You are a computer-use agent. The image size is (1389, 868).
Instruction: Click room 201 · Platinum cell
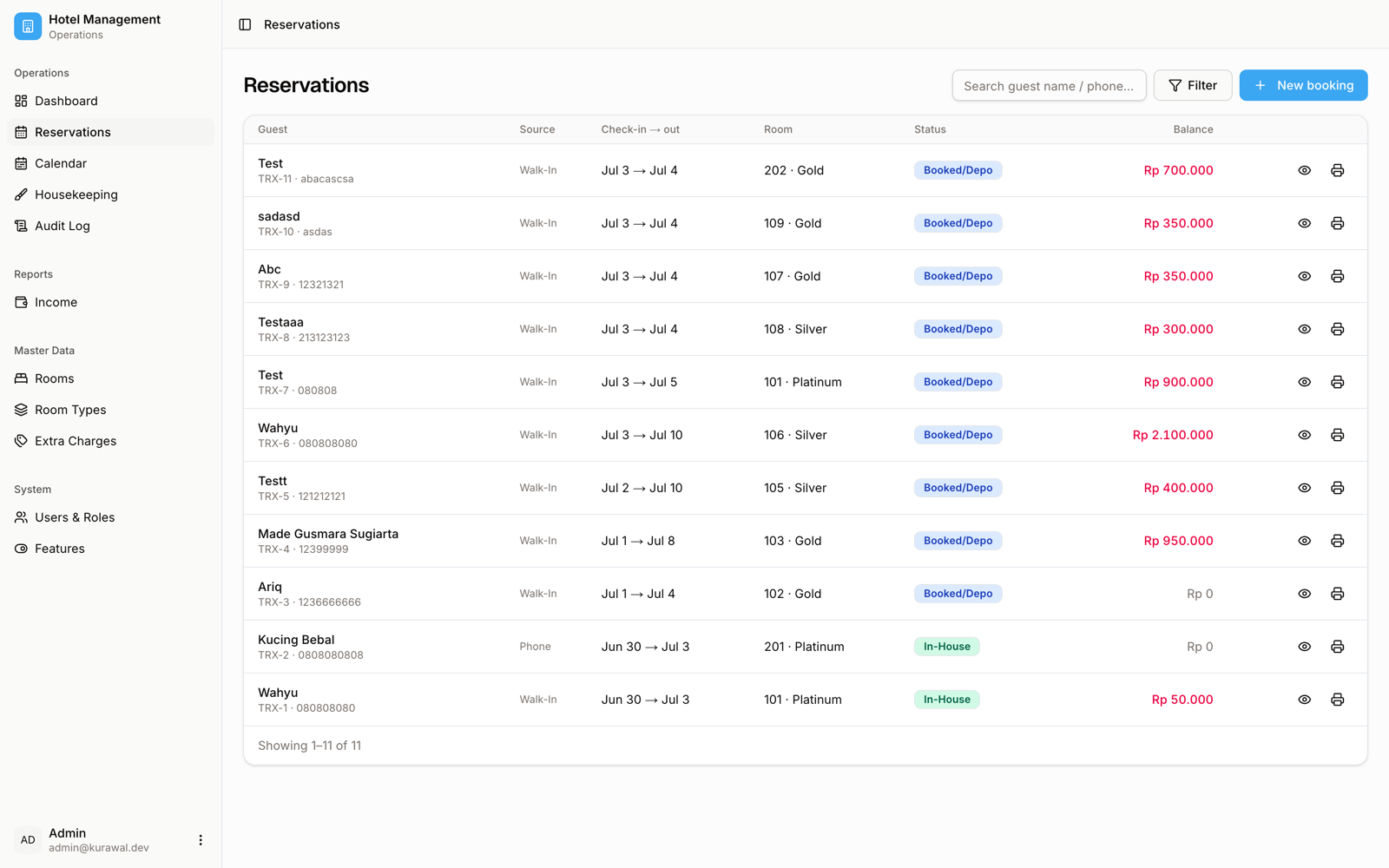tap(804, 647)
